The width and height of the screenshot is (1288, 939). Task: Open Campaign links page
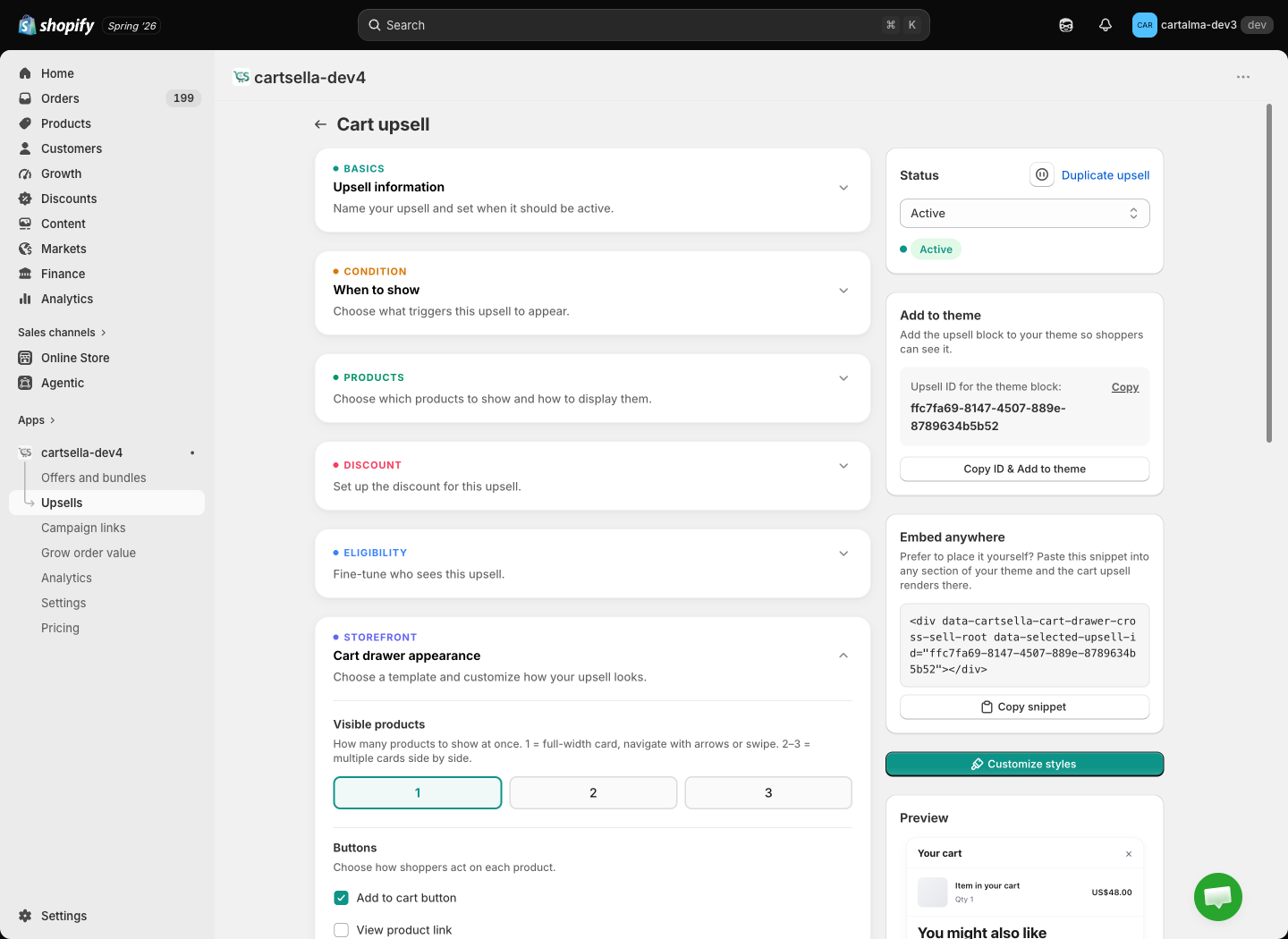pos(83,528)
